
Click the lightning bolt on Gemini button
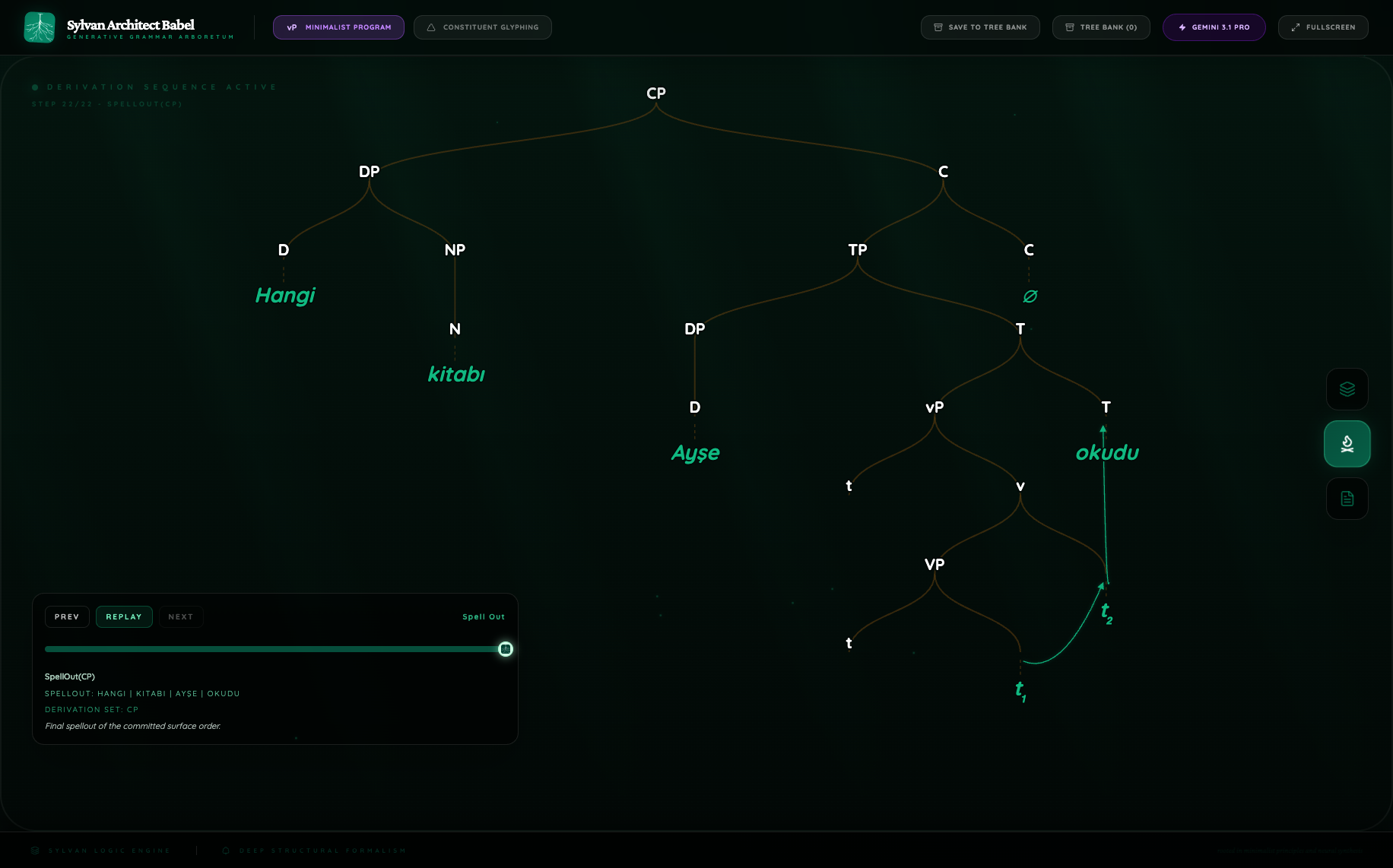1182,27
